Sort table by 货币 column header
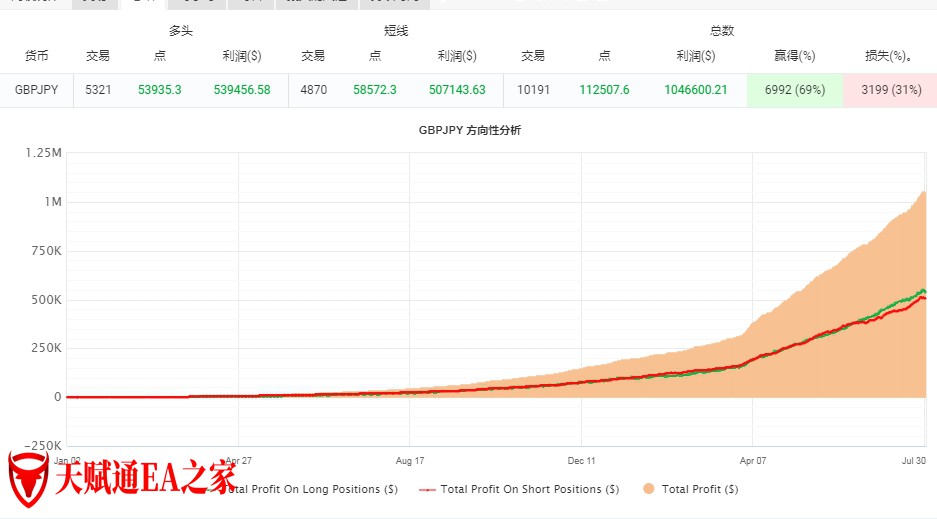This screenshot has width=937, height=519. (36, 56)
